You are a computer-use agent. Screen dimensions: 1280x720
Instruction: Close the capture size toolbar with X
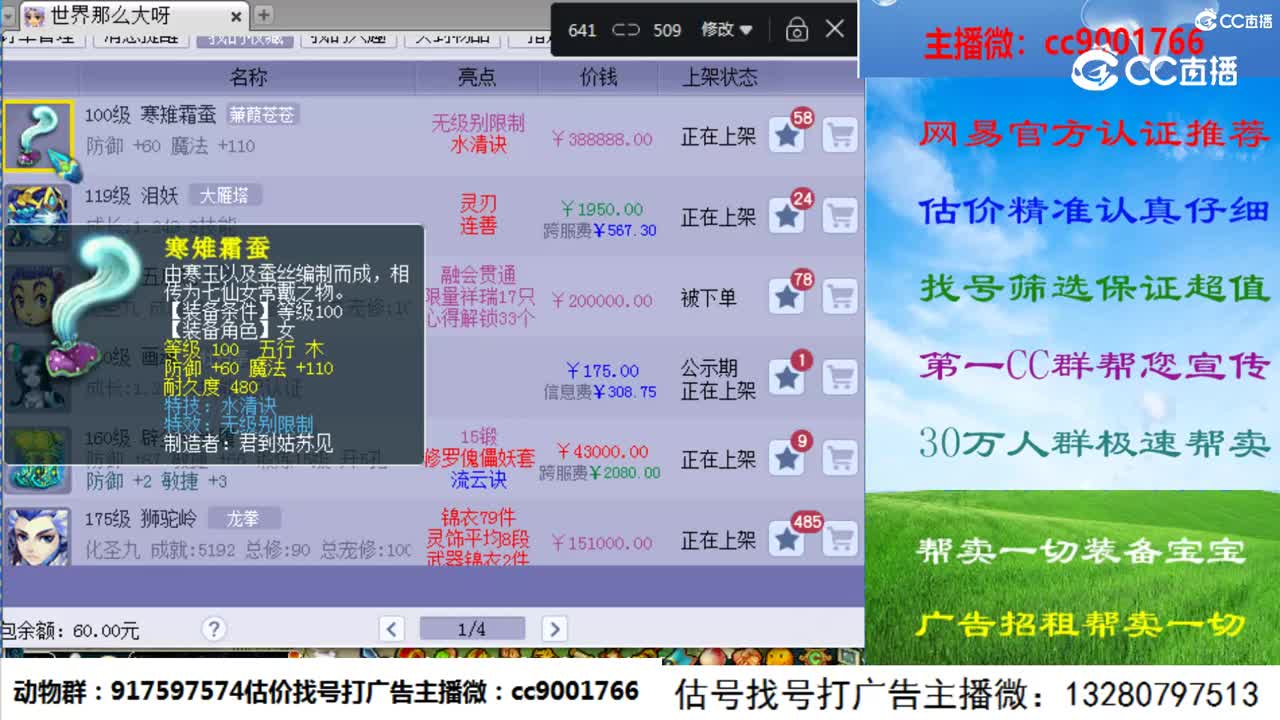tap(835, 29)
